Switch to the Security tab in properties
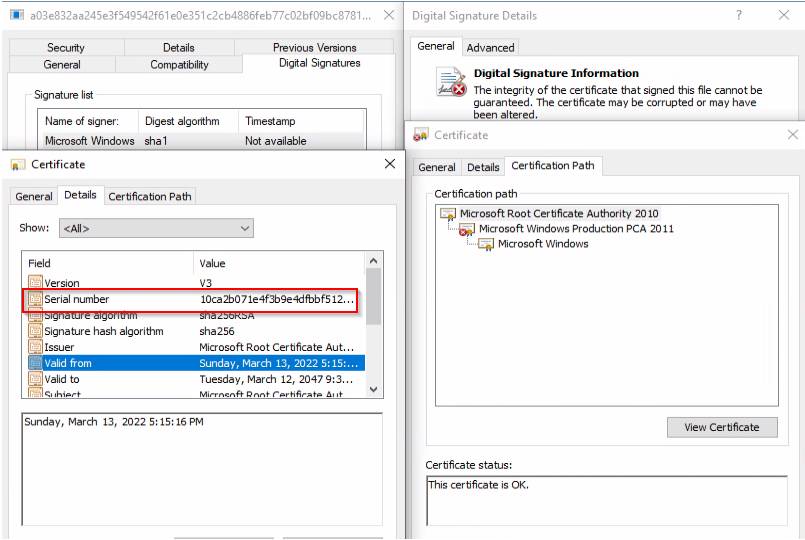The height and width of the screenshot is (540, 805). (x=66, y=48)
